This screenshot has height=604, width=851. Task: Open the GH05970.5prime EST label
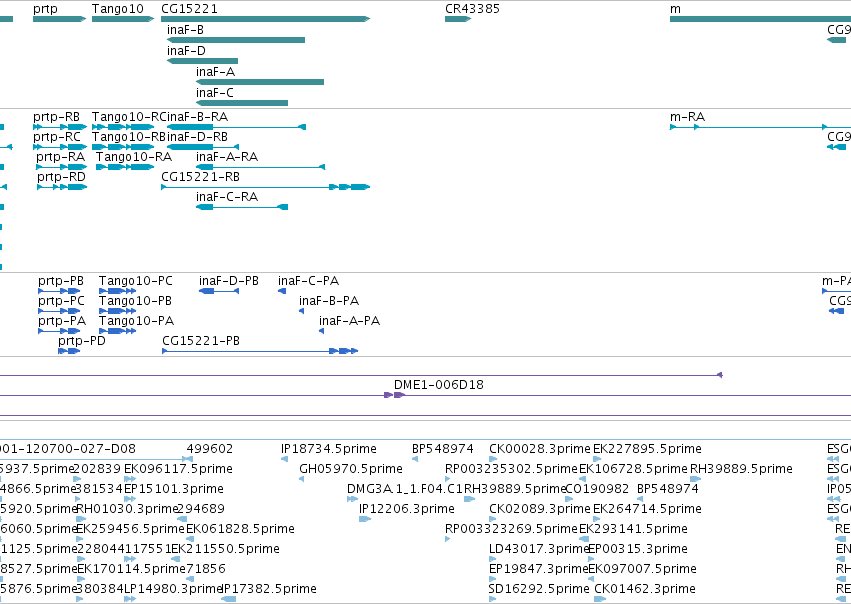[351, 469]
